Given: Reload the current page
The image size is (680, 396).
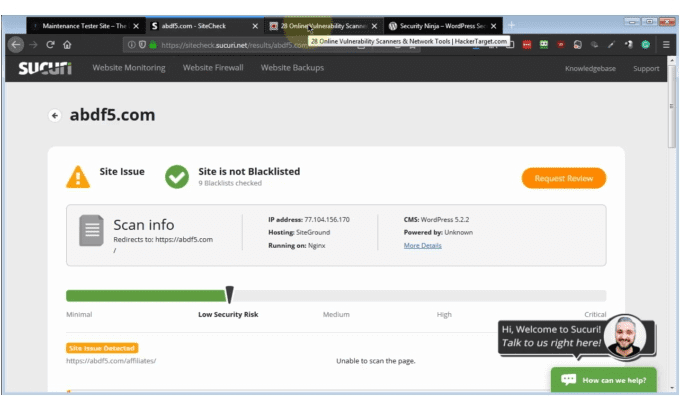Looking at the screenshot, I should click(50, 45).
